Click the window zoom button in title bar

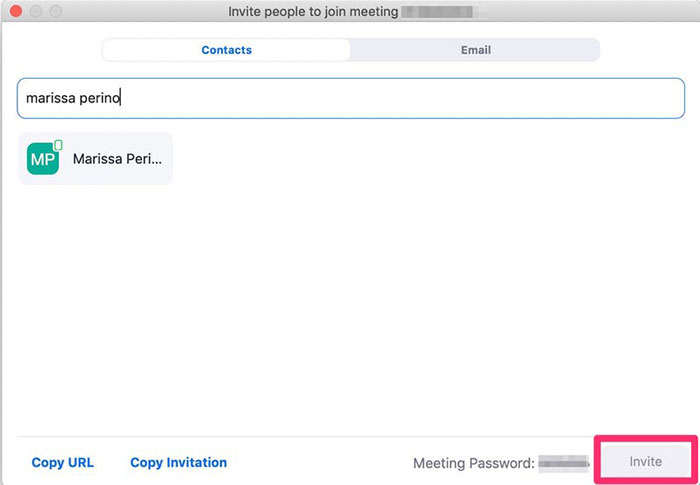point(53,10)
